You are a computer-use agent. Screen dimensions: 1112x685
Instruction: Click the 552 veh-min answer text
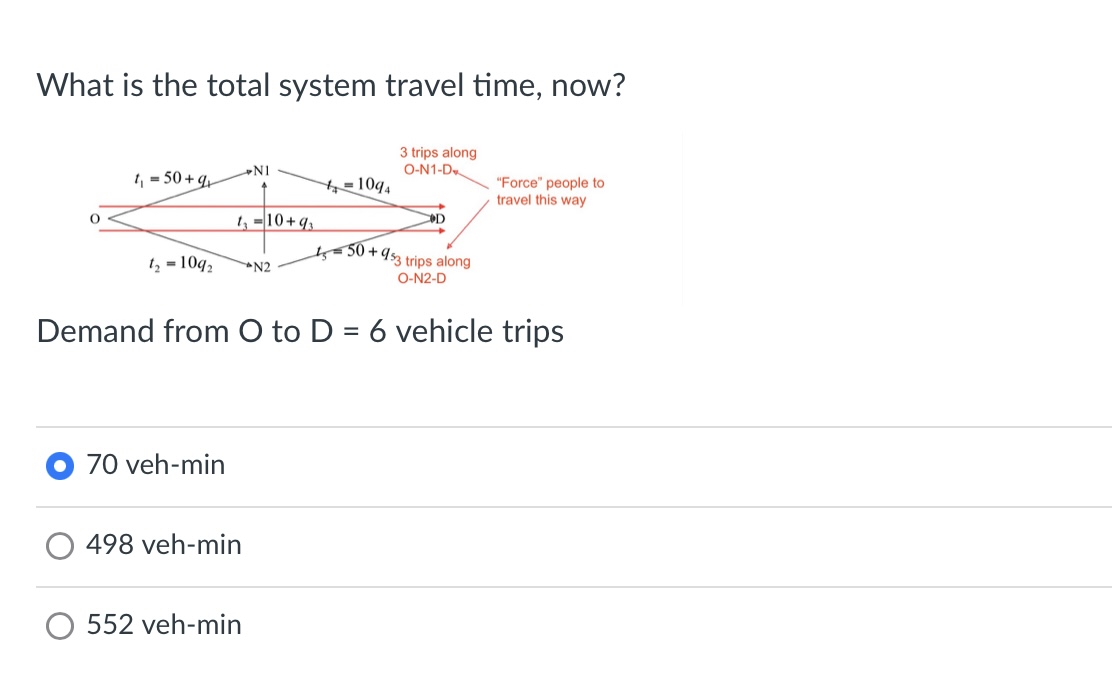164,625
